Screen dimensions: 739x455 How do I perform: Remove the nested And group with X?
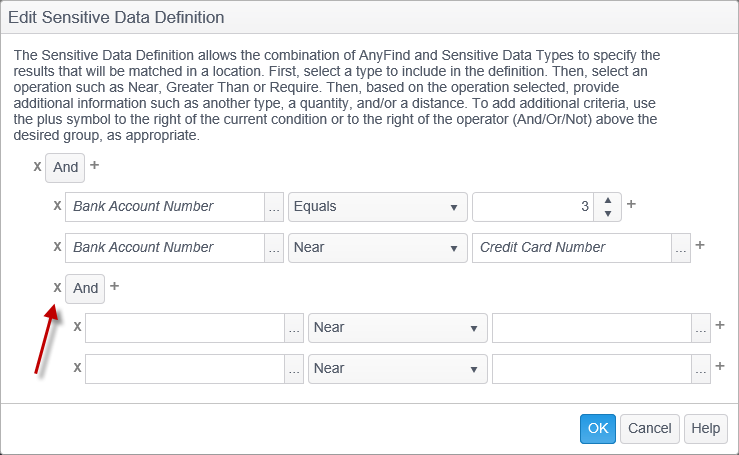coord(57,287)
